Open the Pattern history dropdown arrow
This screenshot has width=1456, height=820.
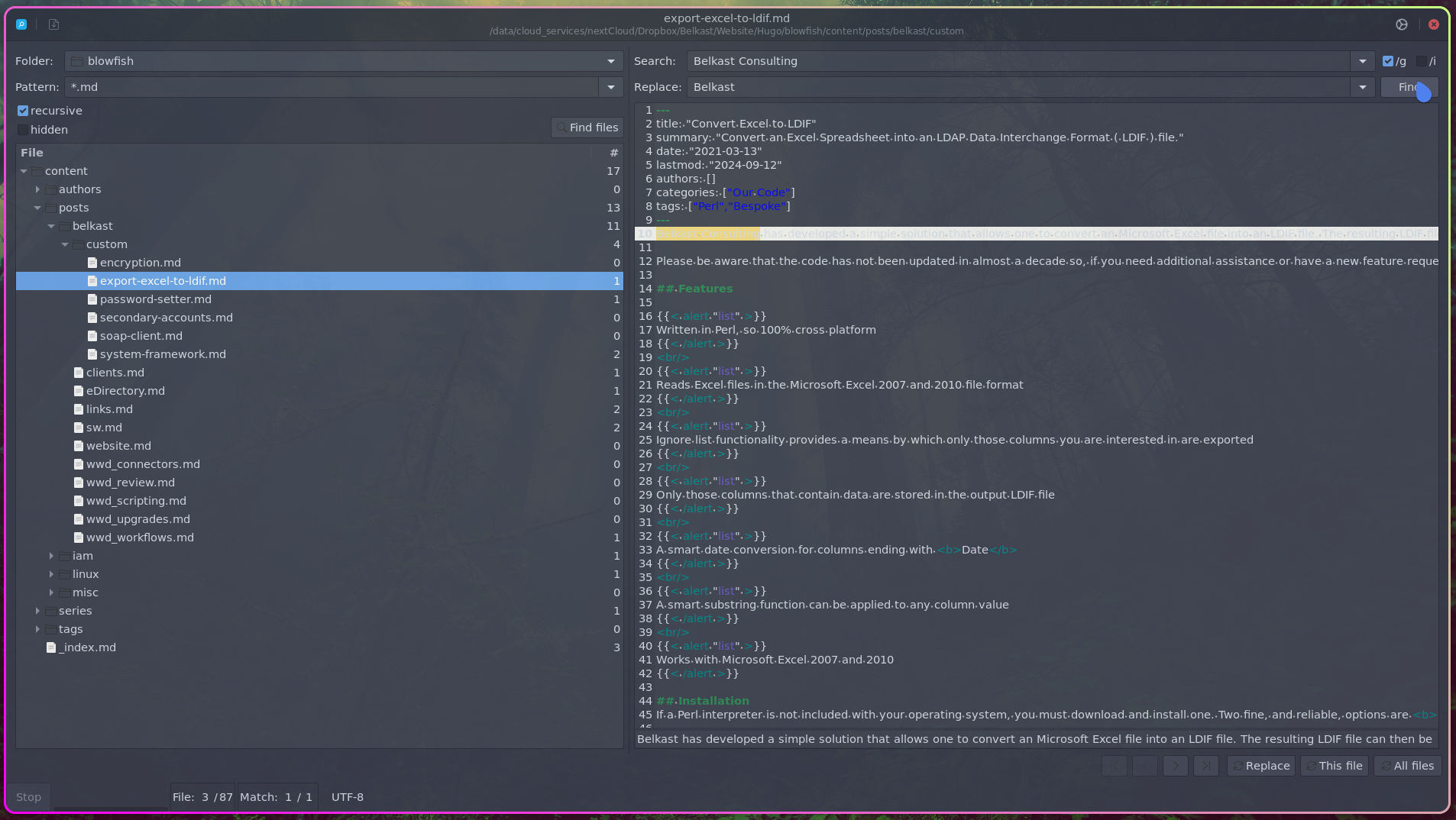tap(611, 87)
